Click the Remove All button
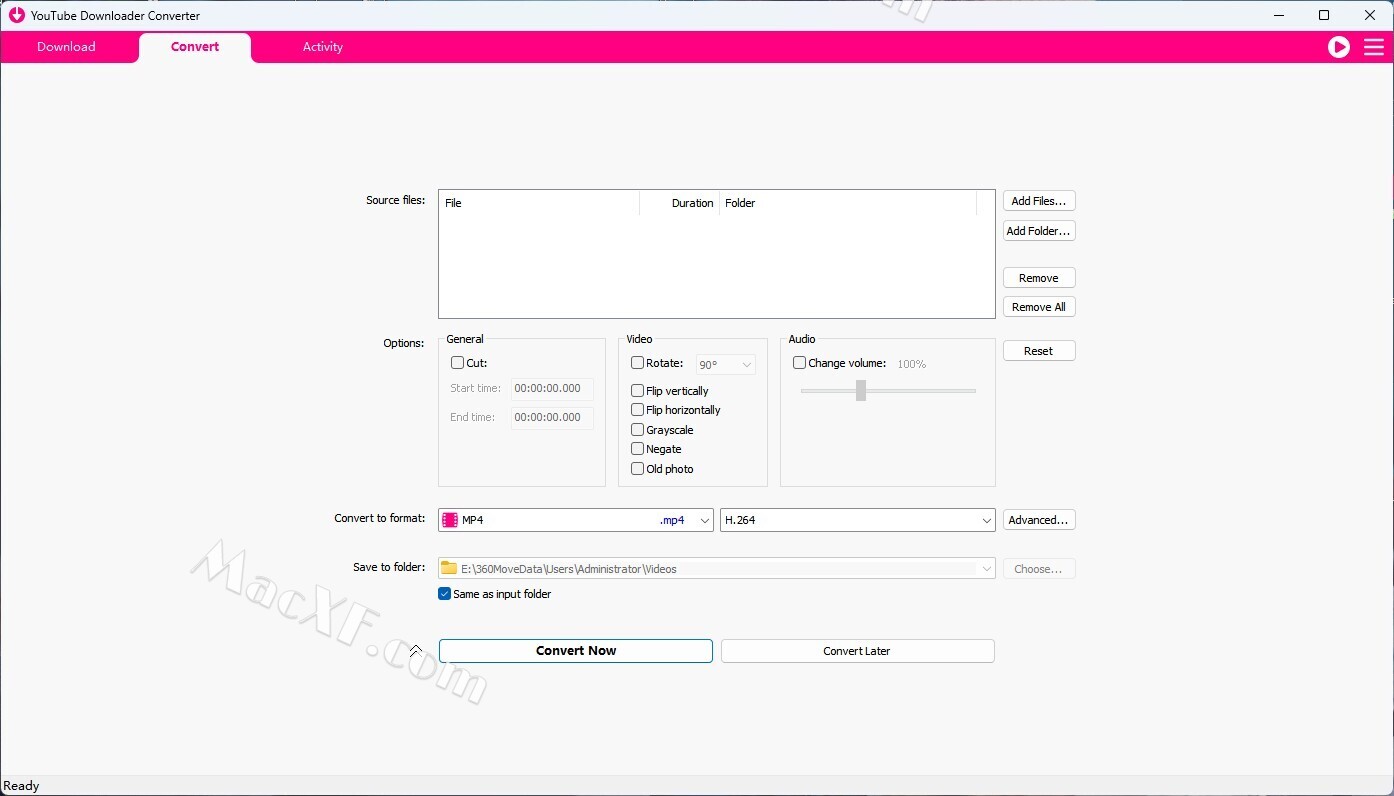 pos(1039,307)
